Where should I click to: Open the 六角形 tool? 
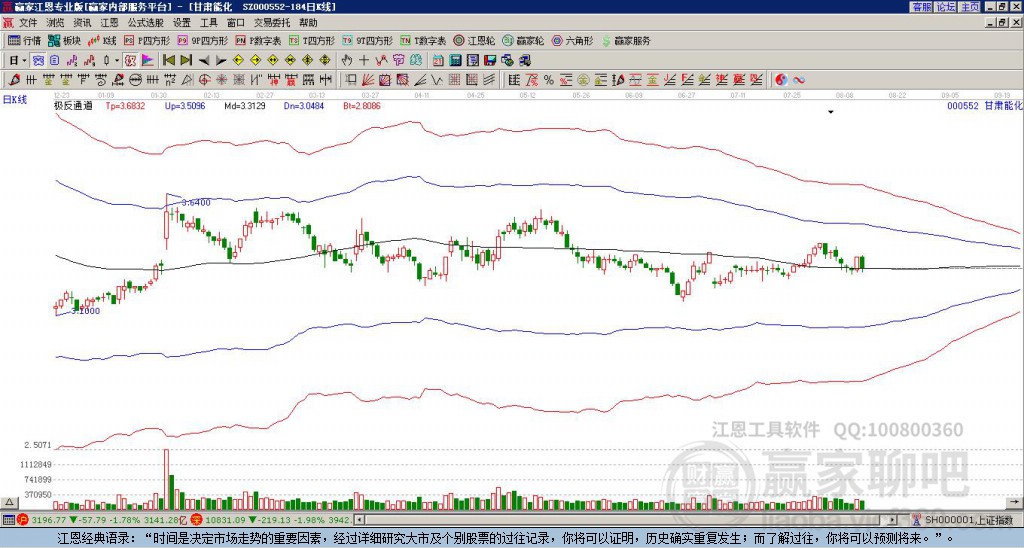[x=573, y=40]
